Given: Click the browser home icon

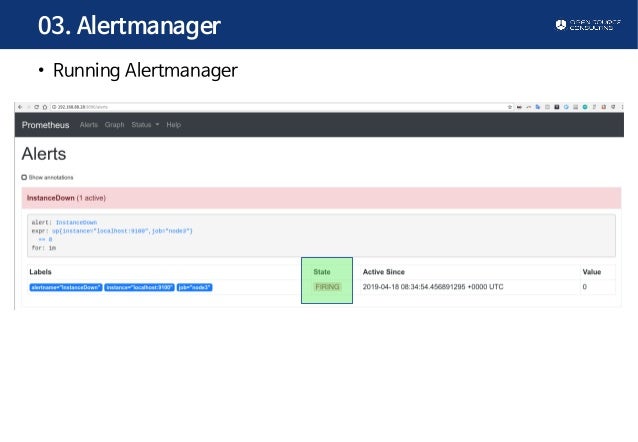Looking at the screenshot, I should 45,107.
